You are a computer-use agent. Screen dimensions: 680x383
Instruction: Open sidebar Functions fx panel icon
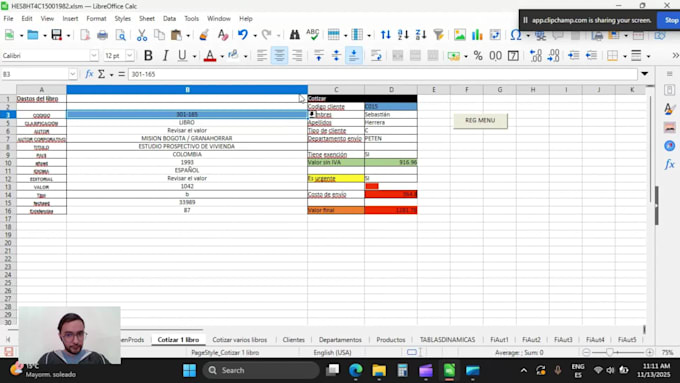coord(669,164)
